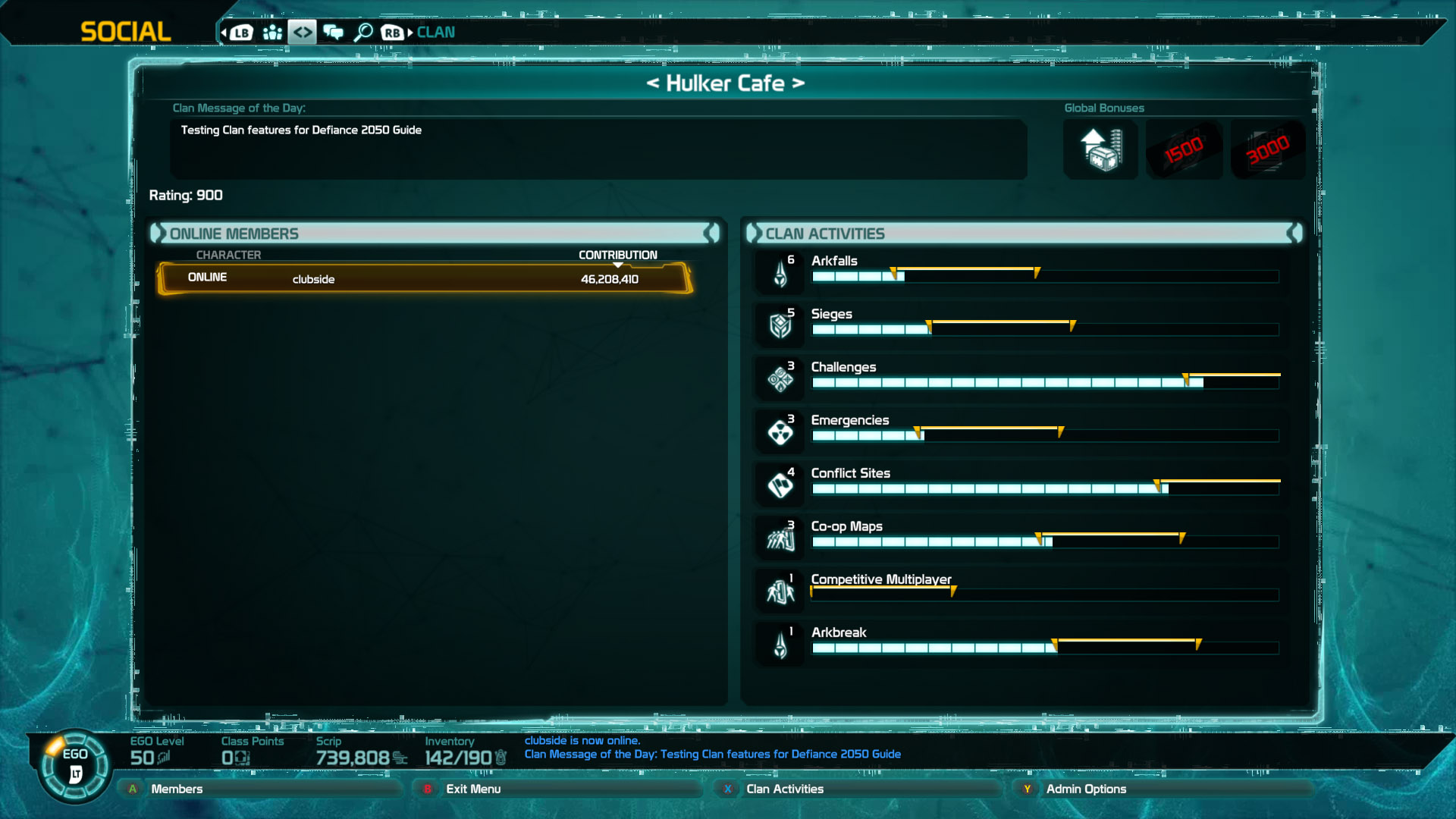The image size is (1456, 819).
Task: Select the Arkbreak activity icon
Action: (x=780, y=644)
